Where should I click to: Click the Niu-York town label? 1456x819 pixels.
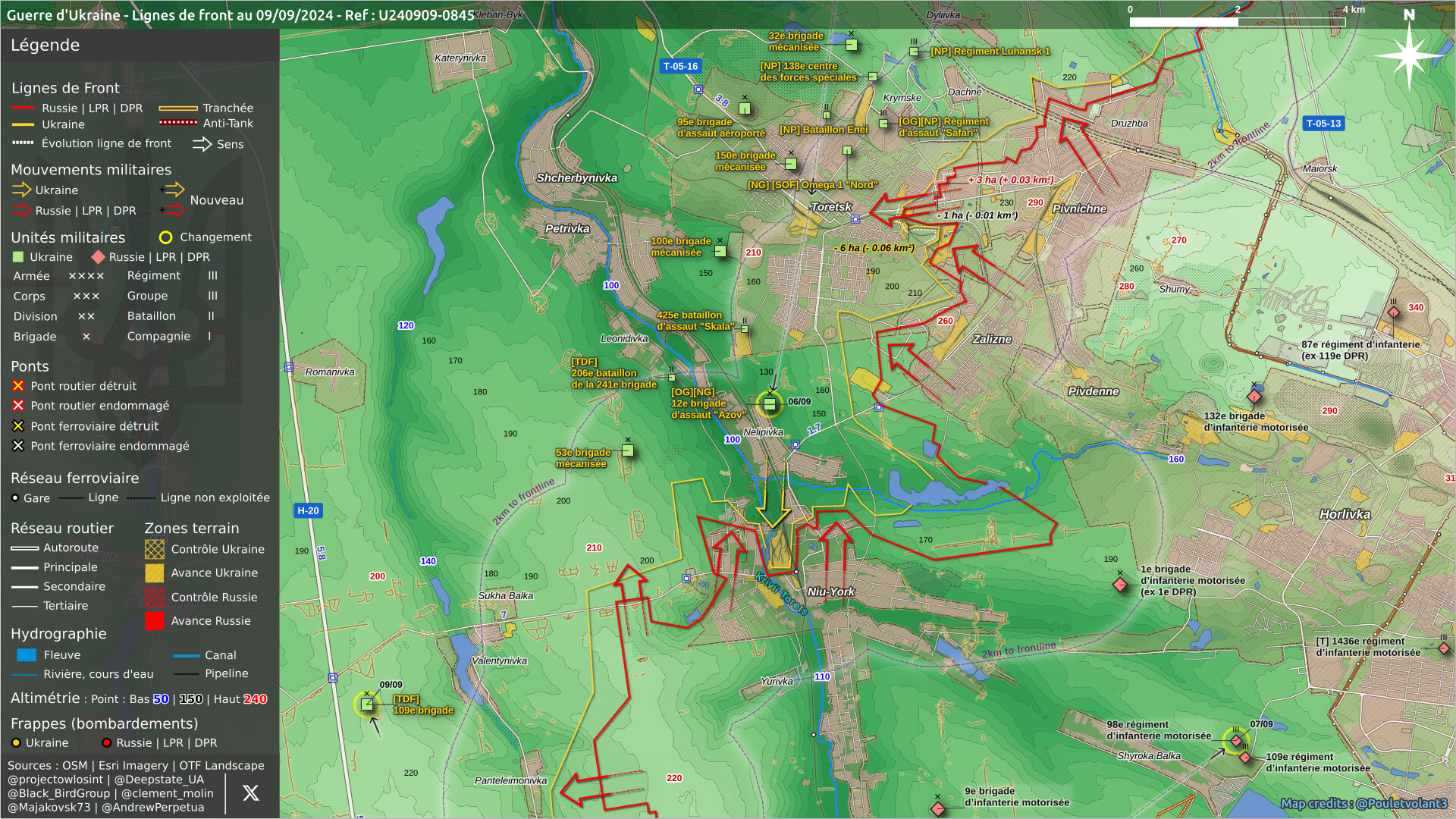[x=831, y=591]
